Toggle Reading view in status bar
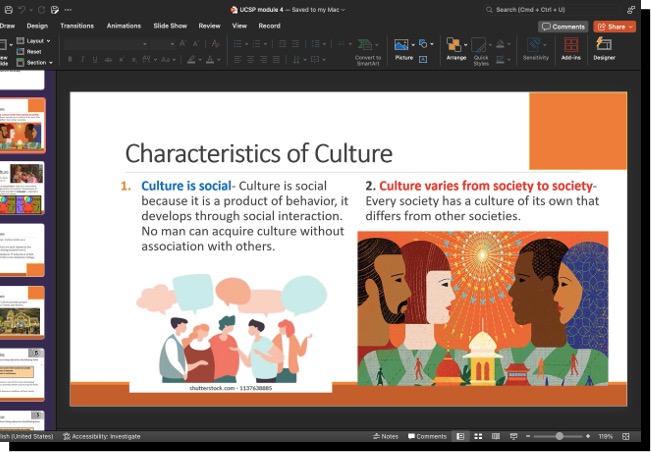Screen dimensions: 651x452 click(495, 437)
